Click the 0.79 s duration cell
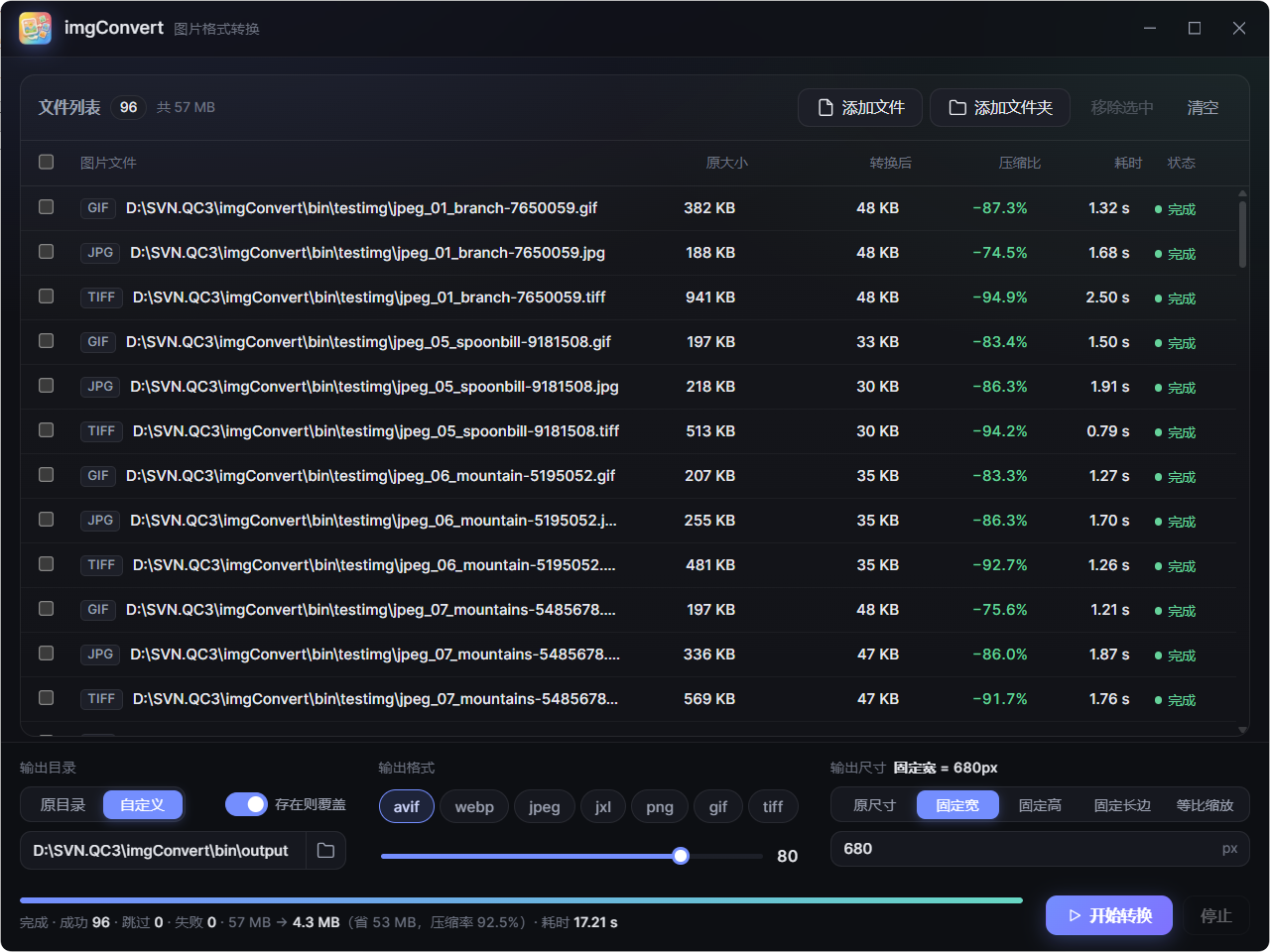1270x952 pixels. [1108, 431]
